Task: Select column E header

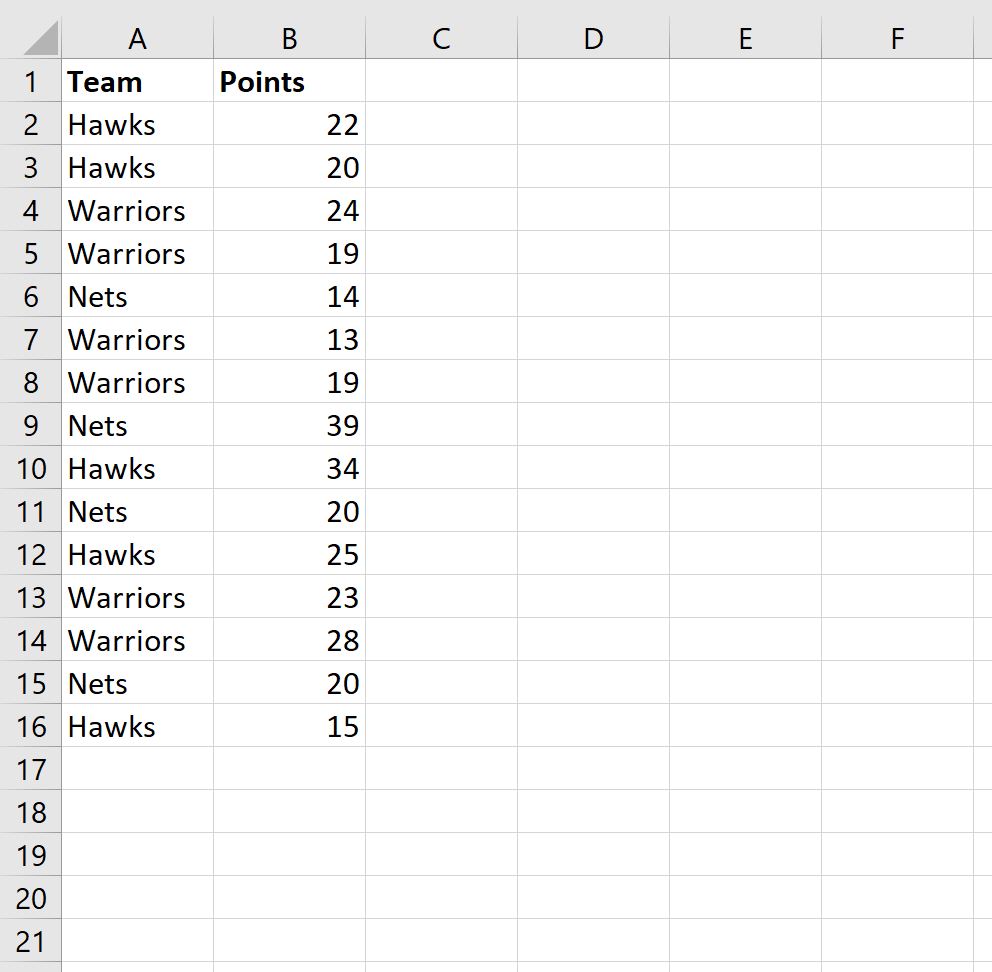Action: (x=745, y=38)
